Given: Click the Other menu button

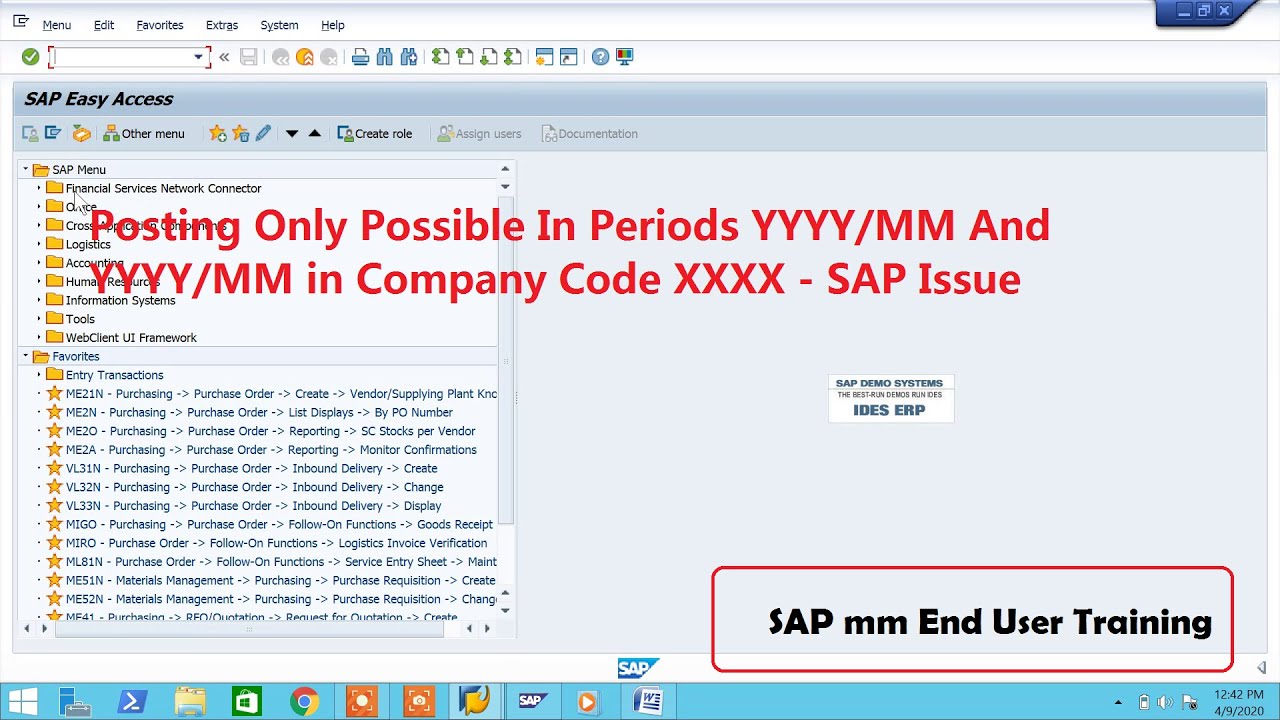Looking at the screenshot, I should coord(144,133).
